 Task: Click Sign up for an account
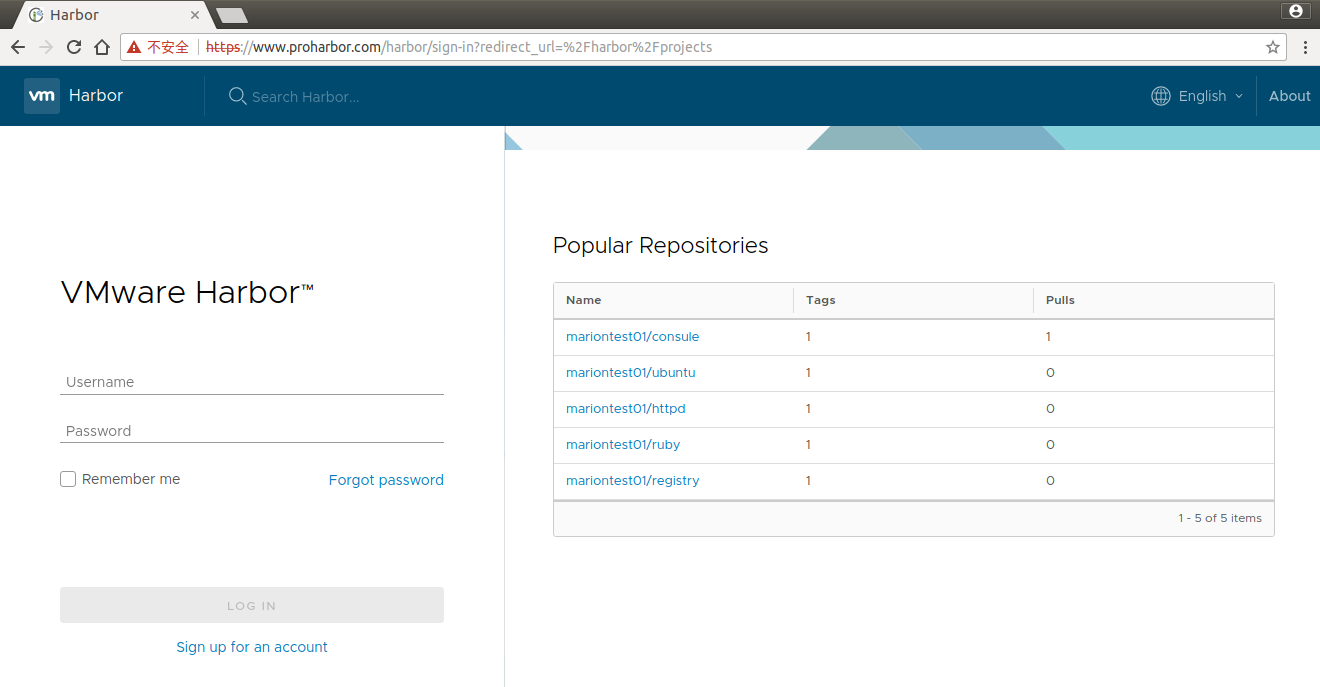(252, 647)
